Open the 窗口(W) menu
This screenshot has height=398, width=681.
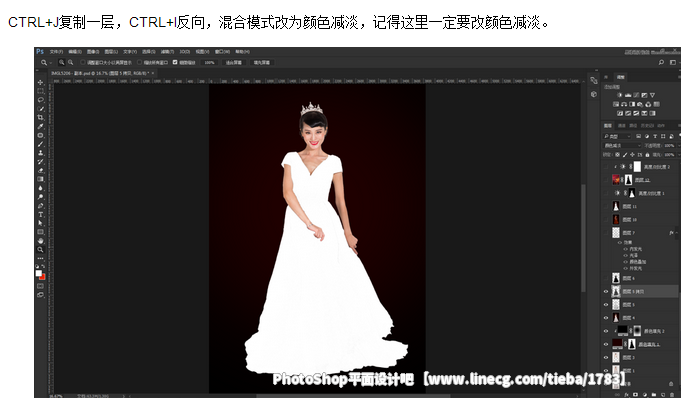pos(222,52)
